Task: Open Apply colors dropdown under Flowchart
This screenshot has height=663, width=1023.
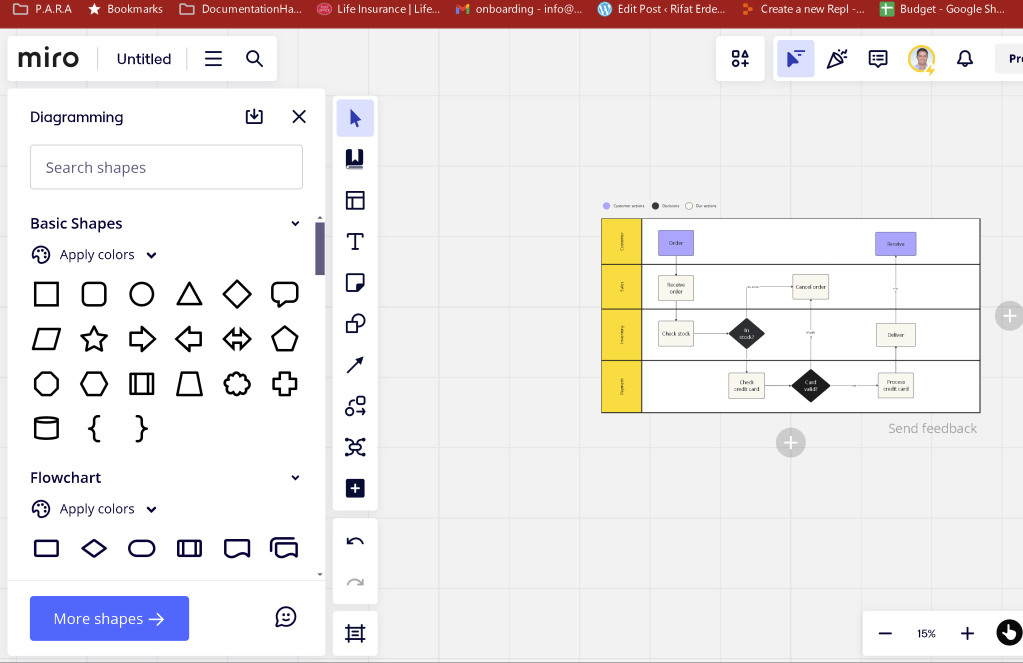Action: pyautogui.click(x=95, y=509)
